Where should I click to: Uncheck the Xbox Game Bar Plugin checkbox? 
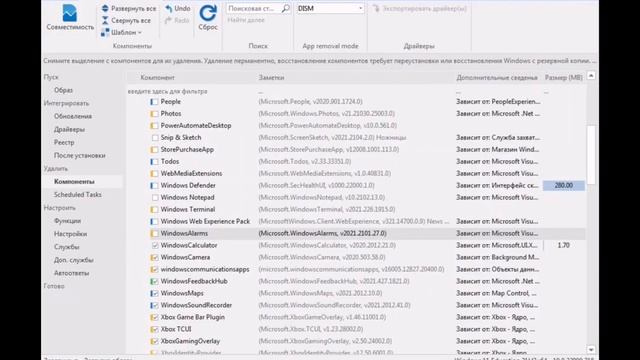154,317
